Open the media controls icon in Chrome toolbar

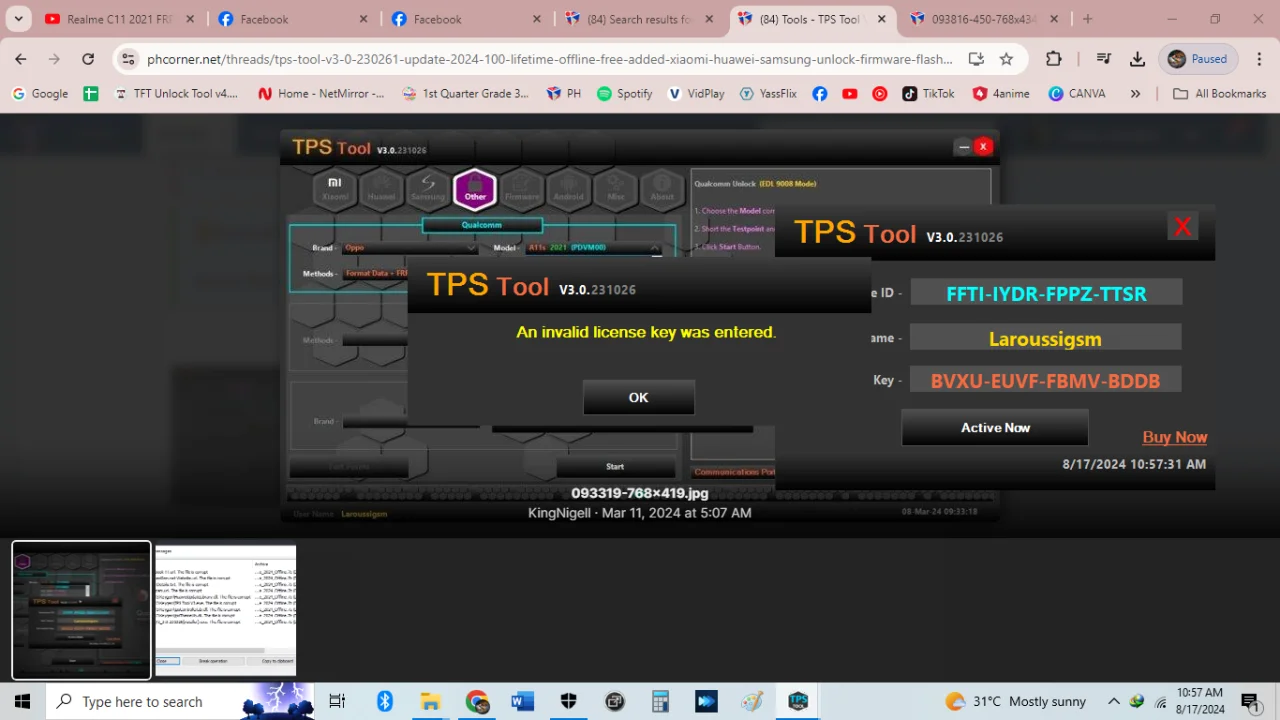(x=1103, y=59)
